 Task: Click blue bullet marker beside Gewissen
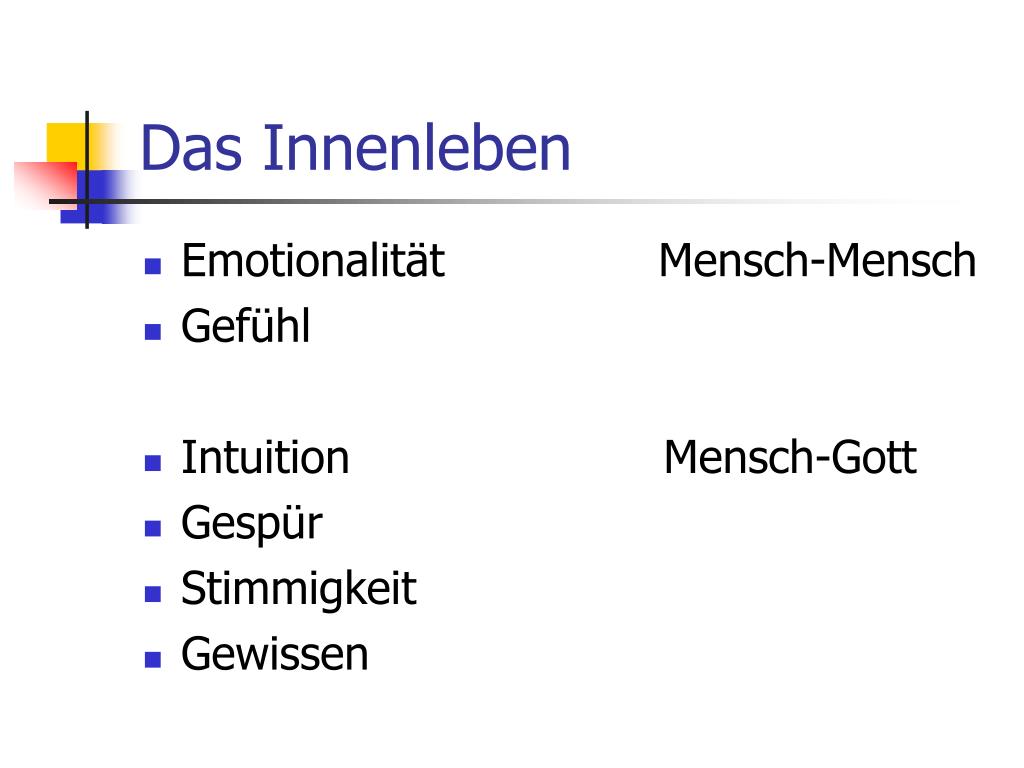[x=153, y=659]
